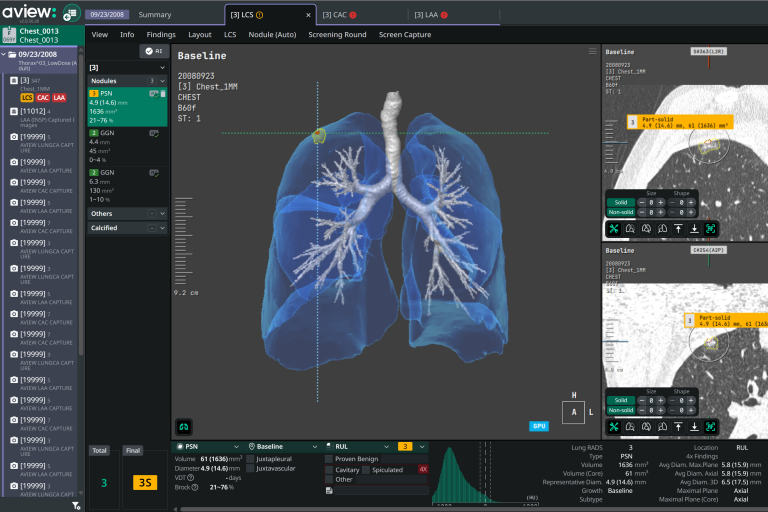
Task: Collapse the Nodules section
Action: tap(161, 80)
